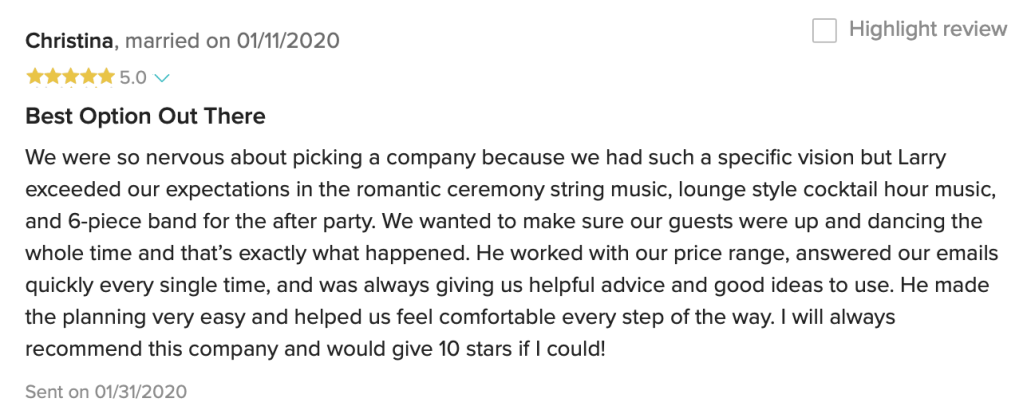Click the second gold rating star

[52, 76]
